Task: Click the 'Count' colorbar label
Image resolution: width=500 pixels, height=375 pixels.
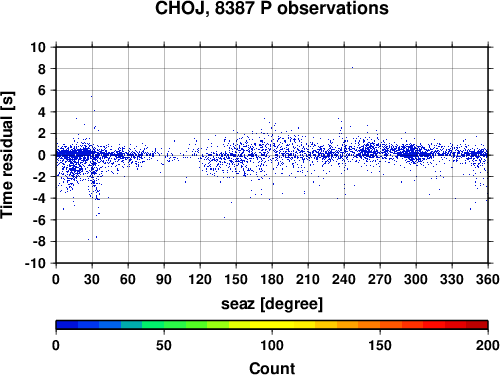Action: pos(272,368)
